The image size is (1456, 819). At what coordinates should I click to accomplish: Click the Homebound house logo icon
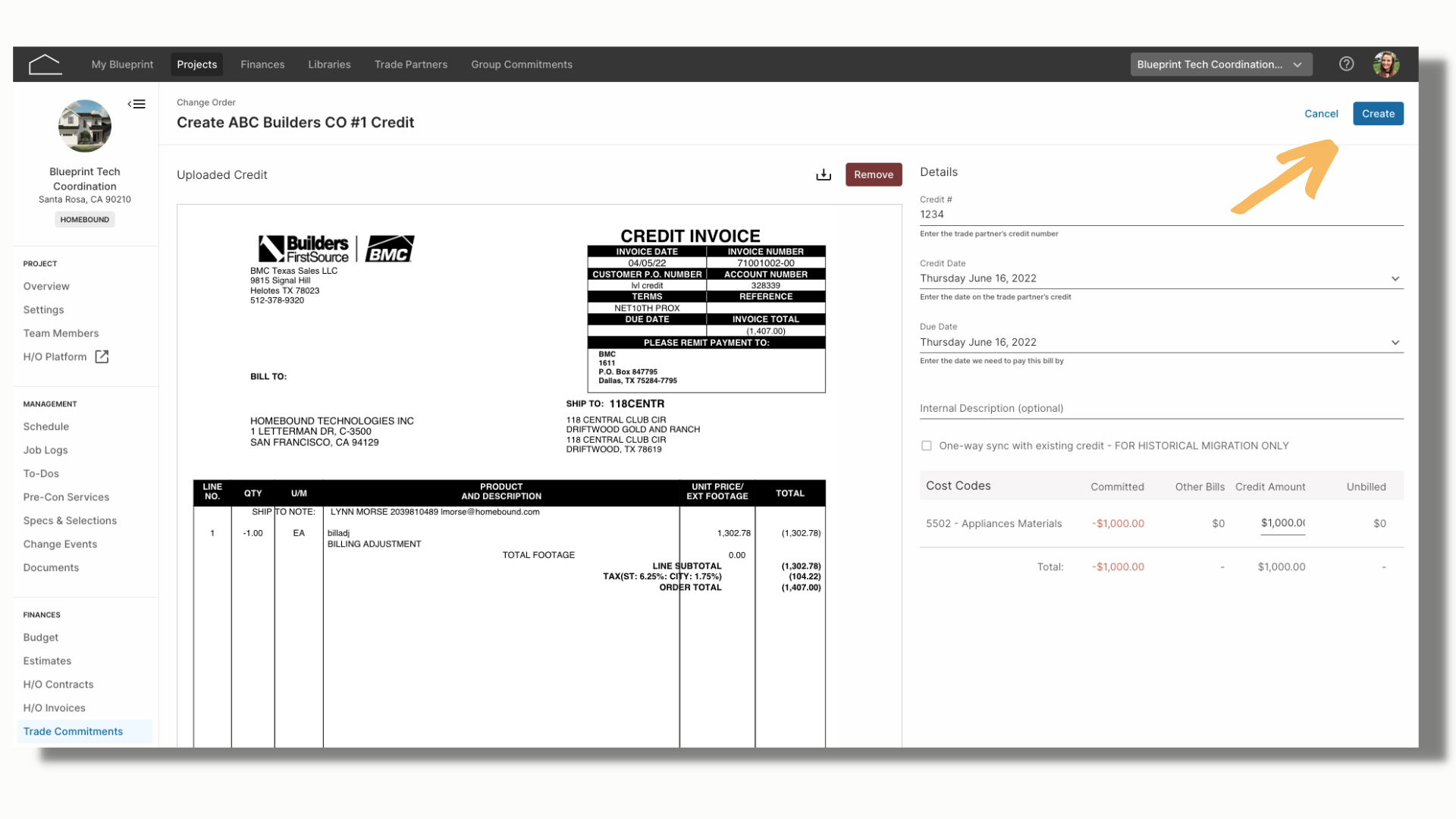click(45, 64)
